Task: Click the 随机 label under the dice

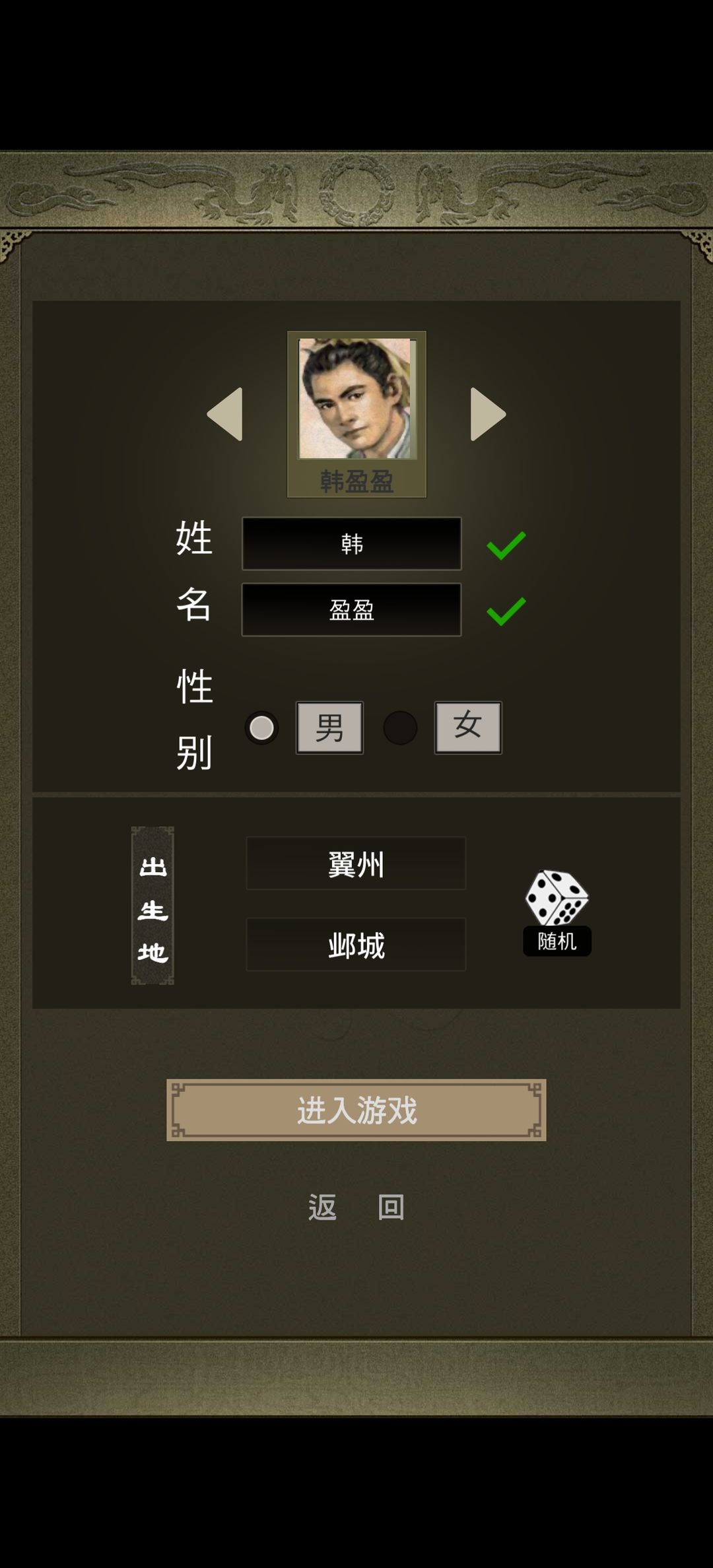Action: tap(557, 941)
